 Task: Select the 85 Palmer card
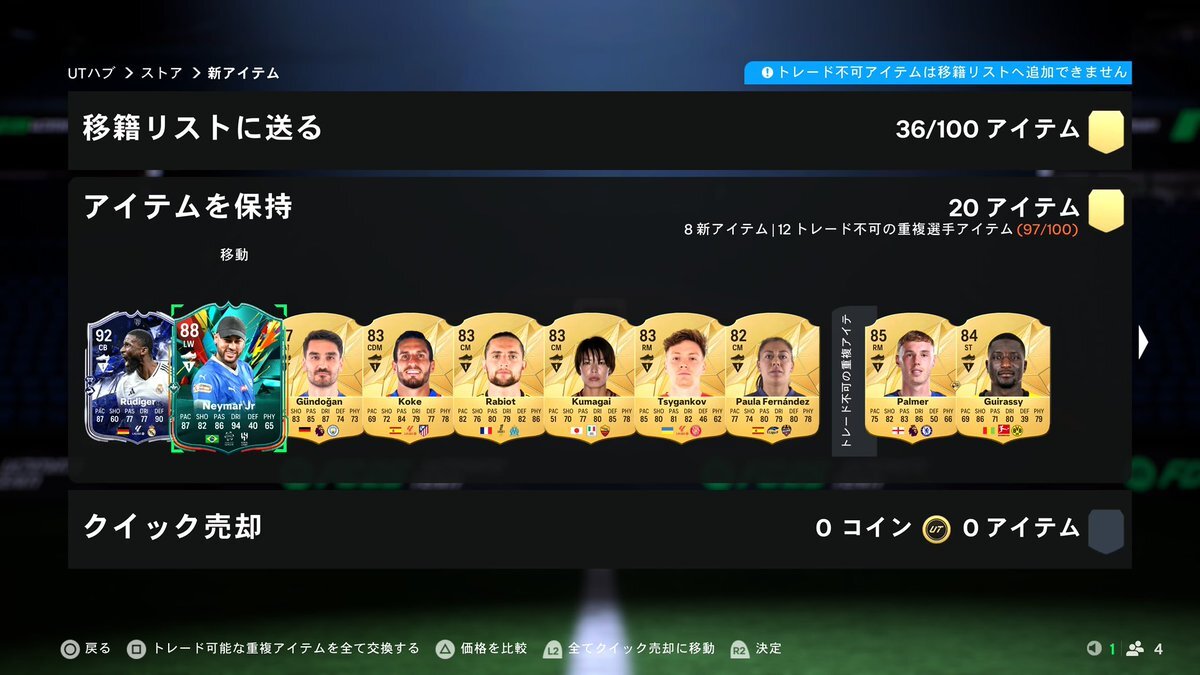(x=910, y=377)
